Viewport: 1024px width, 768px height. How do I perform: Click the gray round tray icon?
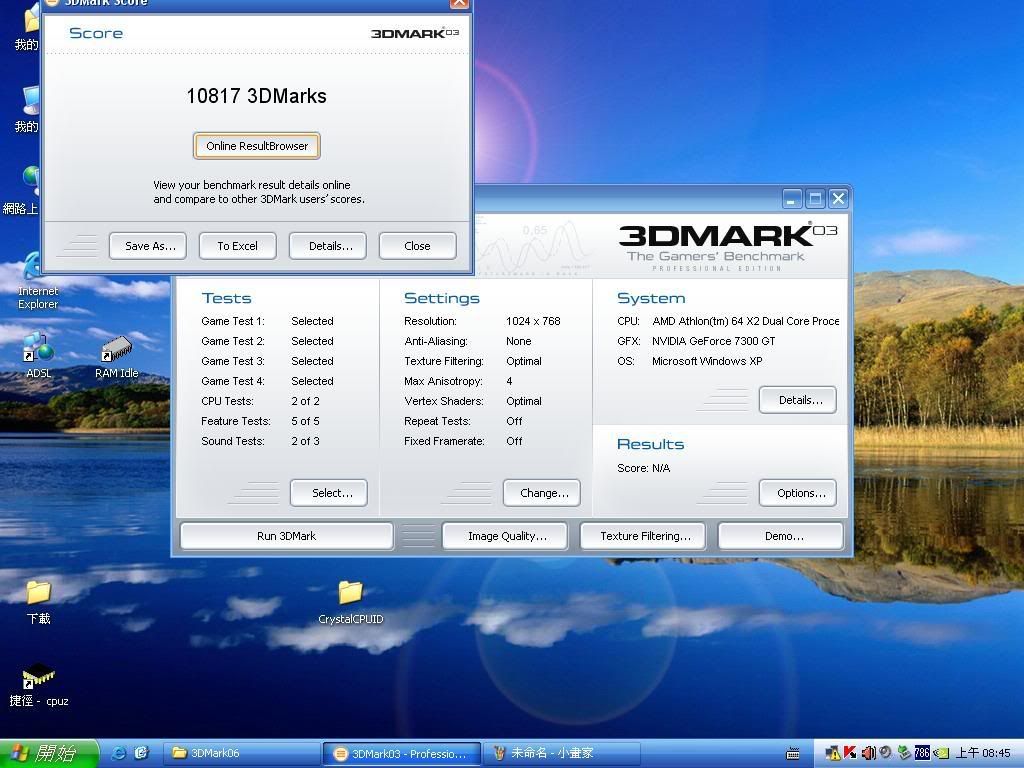pyautogui.click(x=886, y=752)
